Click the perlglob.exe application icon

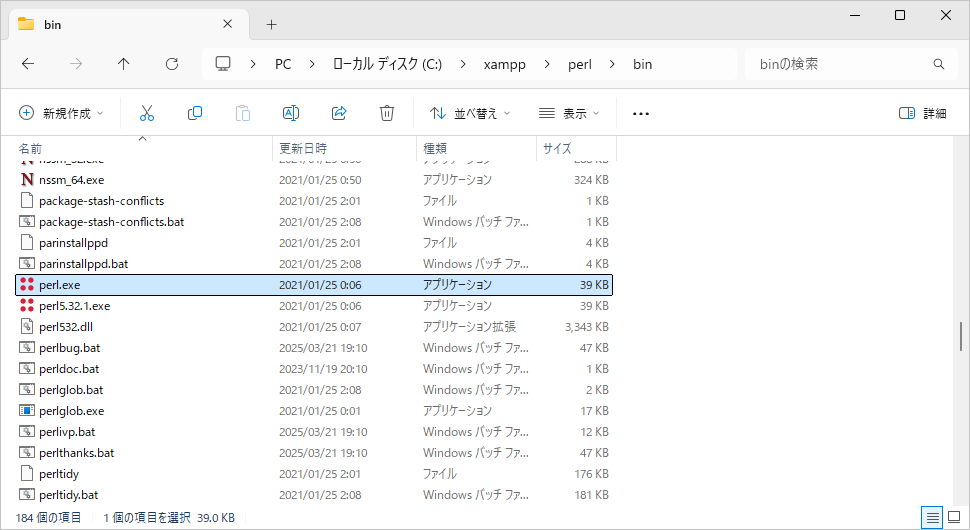27,411
